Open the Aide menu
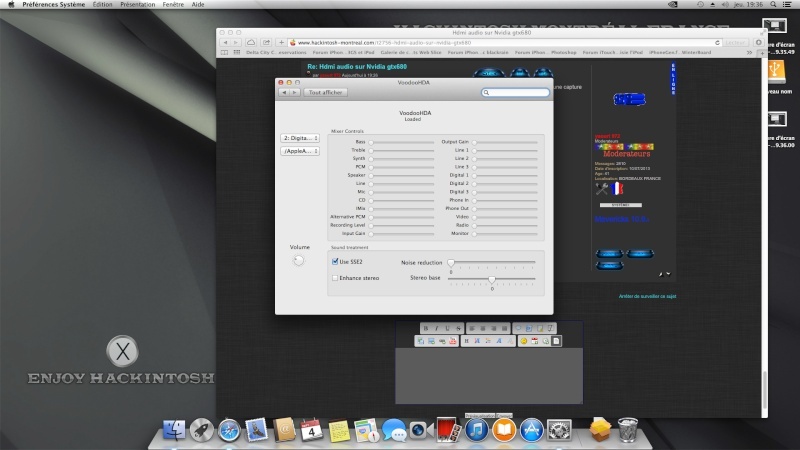 (x=197, y=4)
